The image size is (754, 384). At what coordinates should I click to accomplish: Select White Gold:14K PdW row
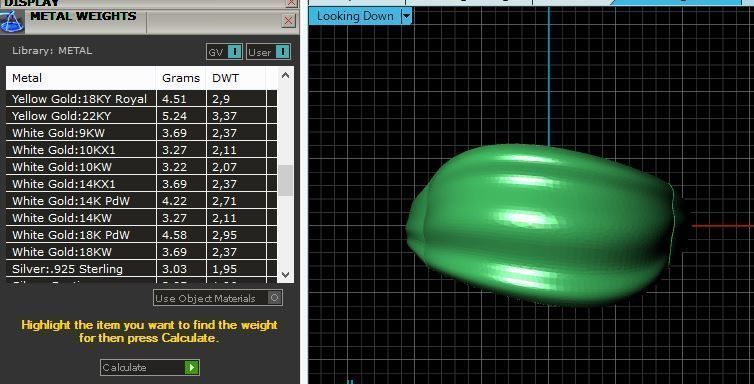pos(141,200)
